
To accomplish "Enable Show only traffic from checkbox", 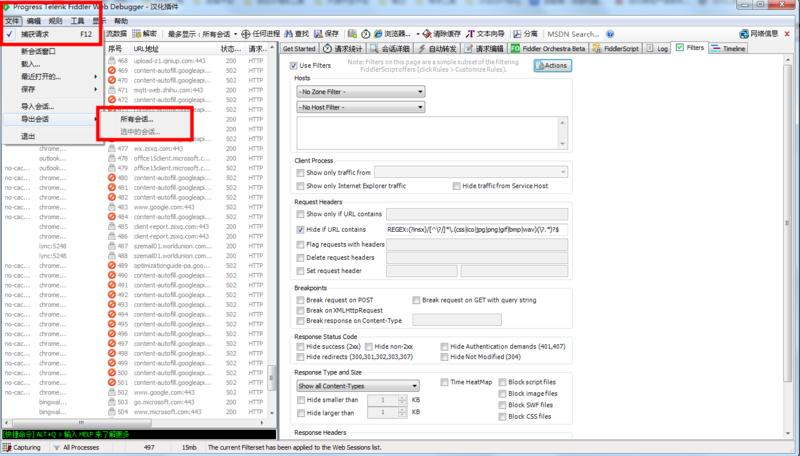I will pos(301,173).
